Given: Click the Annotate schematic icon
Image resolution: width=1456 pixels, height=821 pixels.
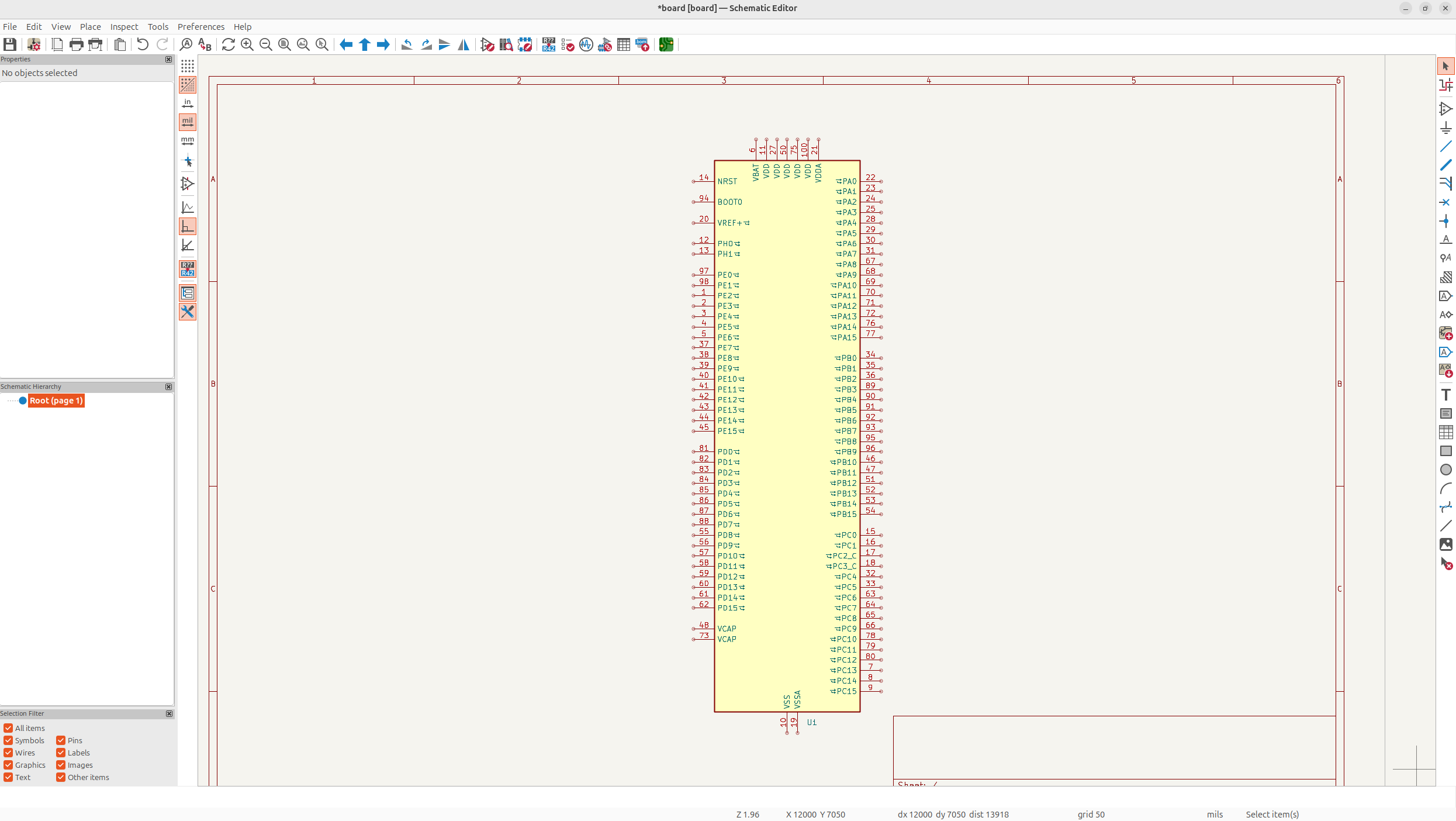Looking at the screenshot, I should click(548, 44).
